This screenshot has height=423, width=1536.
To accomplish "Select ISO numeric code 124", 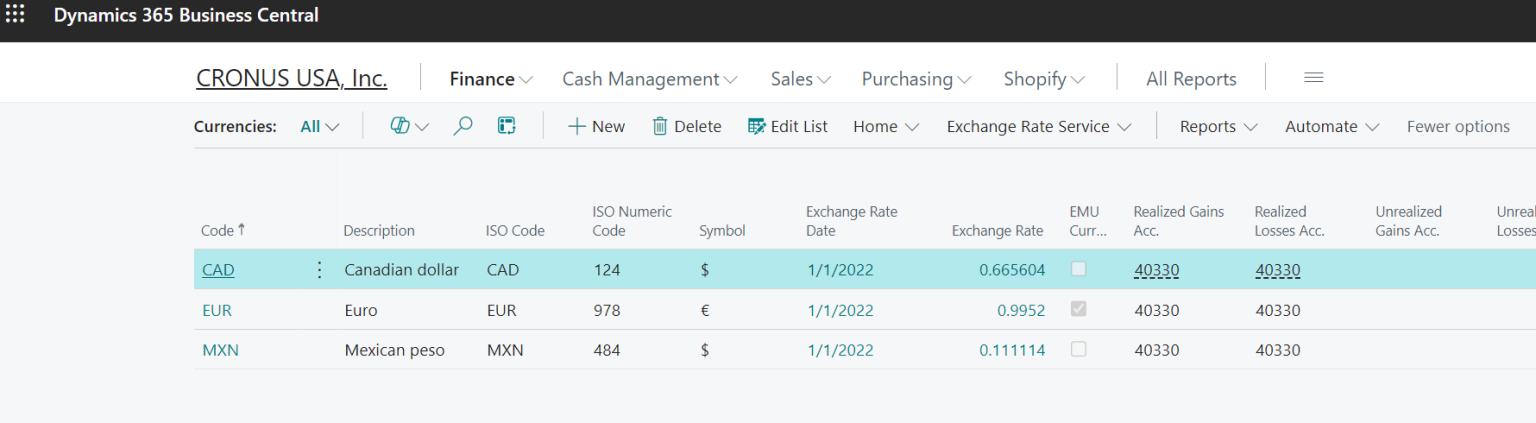I will [607, 270].
